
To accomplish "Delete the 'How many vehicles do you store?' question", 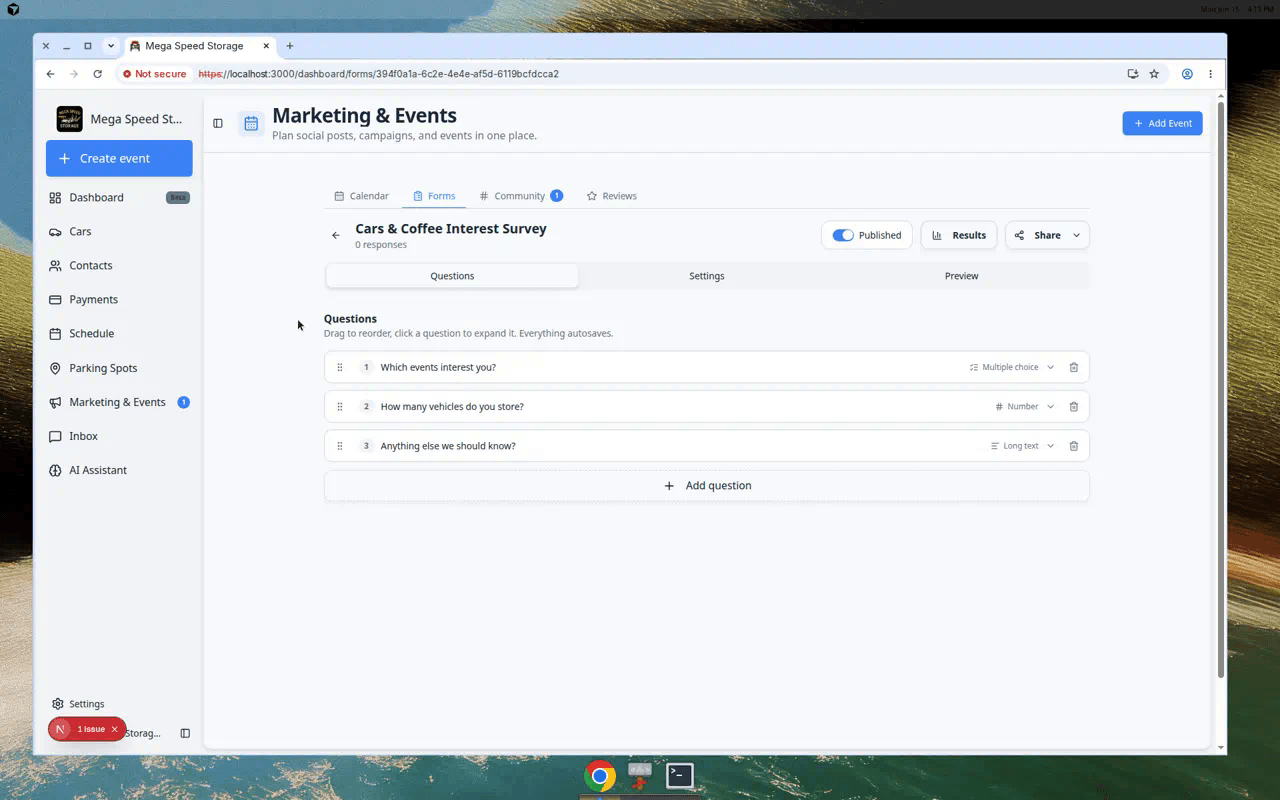I will 1074,407.
